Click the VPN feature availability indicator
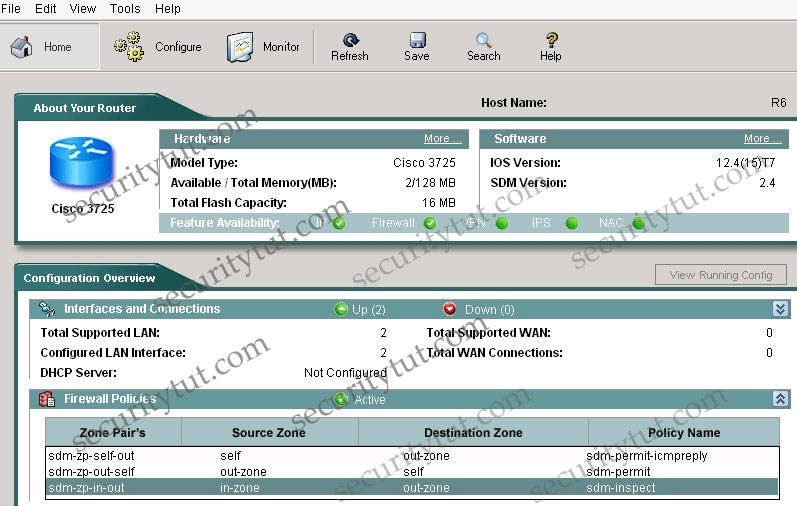This screenshot has width=797, height=506. (x=502, y=223)
